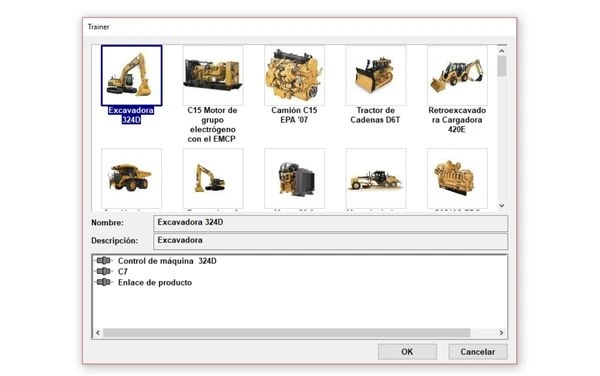Screen dimensions: 600x376
Task: Click the ECM icon beside Control de máquina 324D
Action: coord(104,260)
